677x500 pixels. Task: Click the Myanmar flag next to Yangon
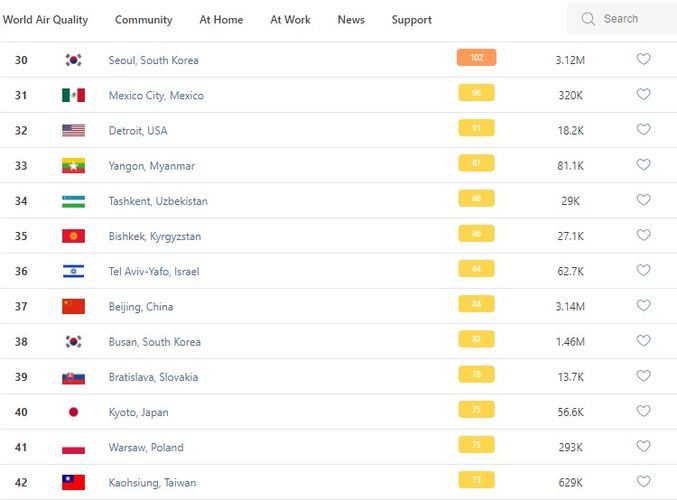click(x=73, y=166)
